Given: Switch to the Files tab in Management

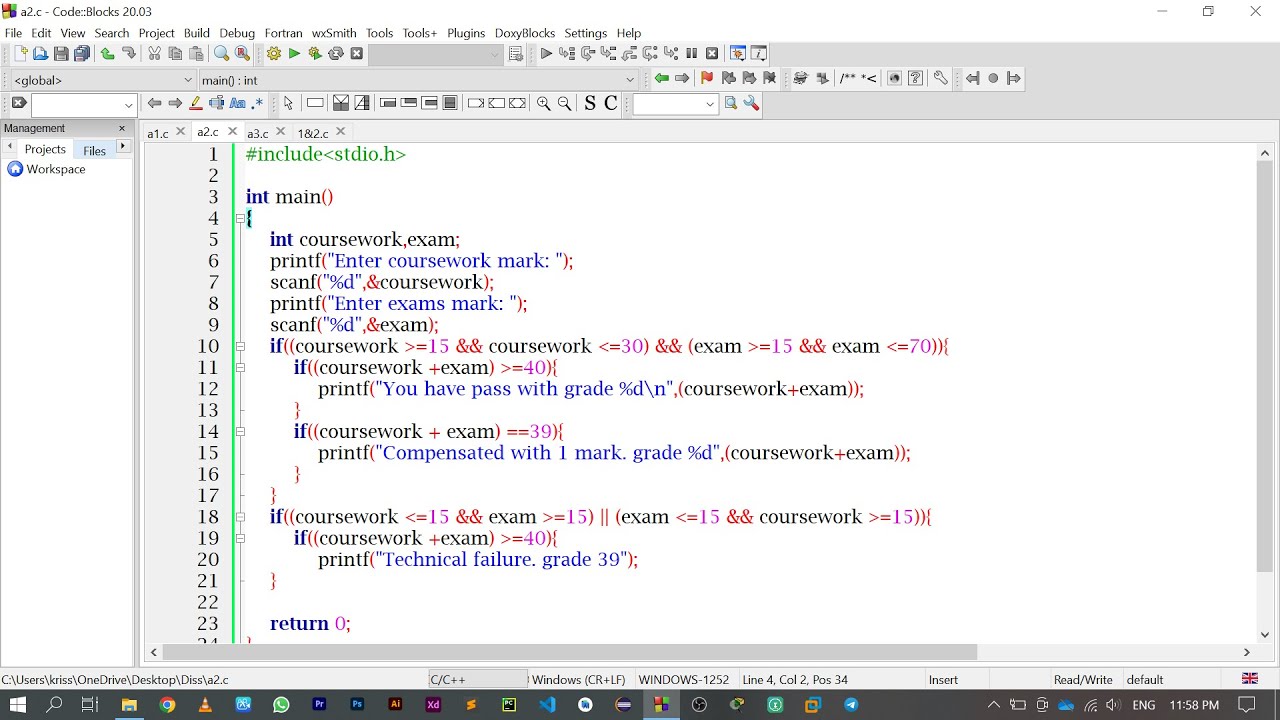Looking at the screenshot, I should (x=95, y=150).
